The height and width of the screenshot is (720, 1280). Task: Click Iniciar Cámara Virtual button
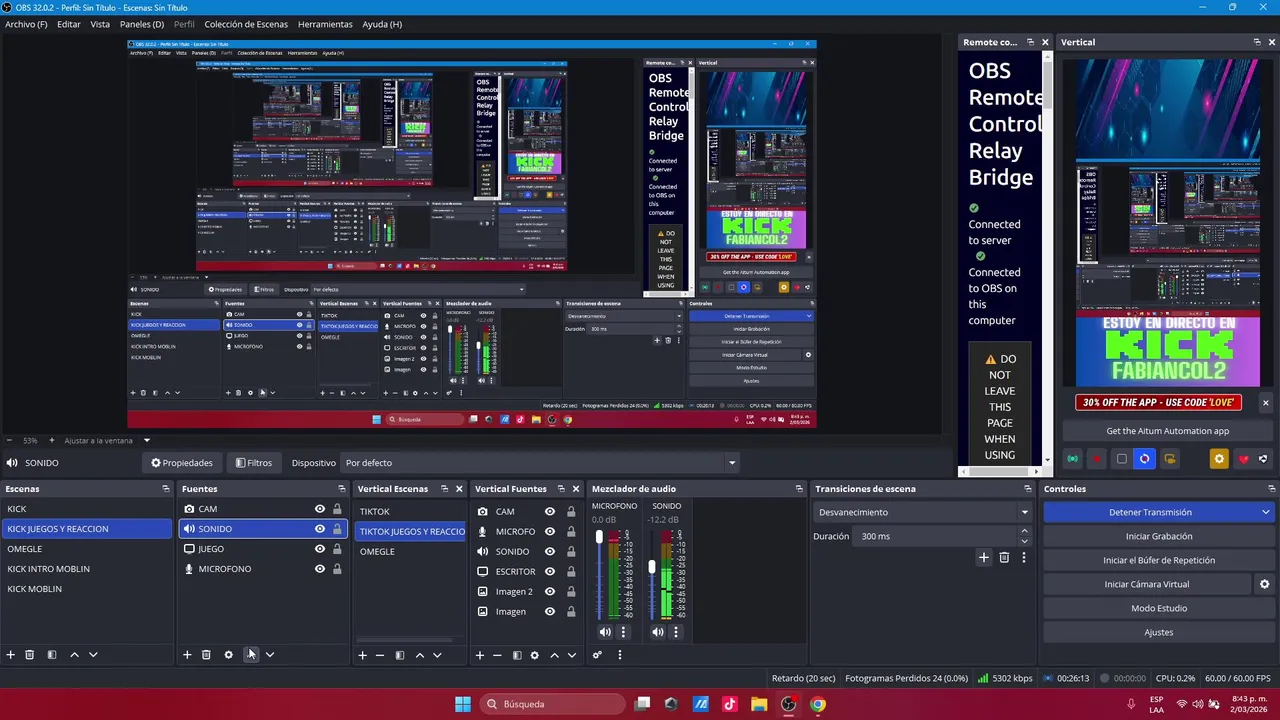1147,584
